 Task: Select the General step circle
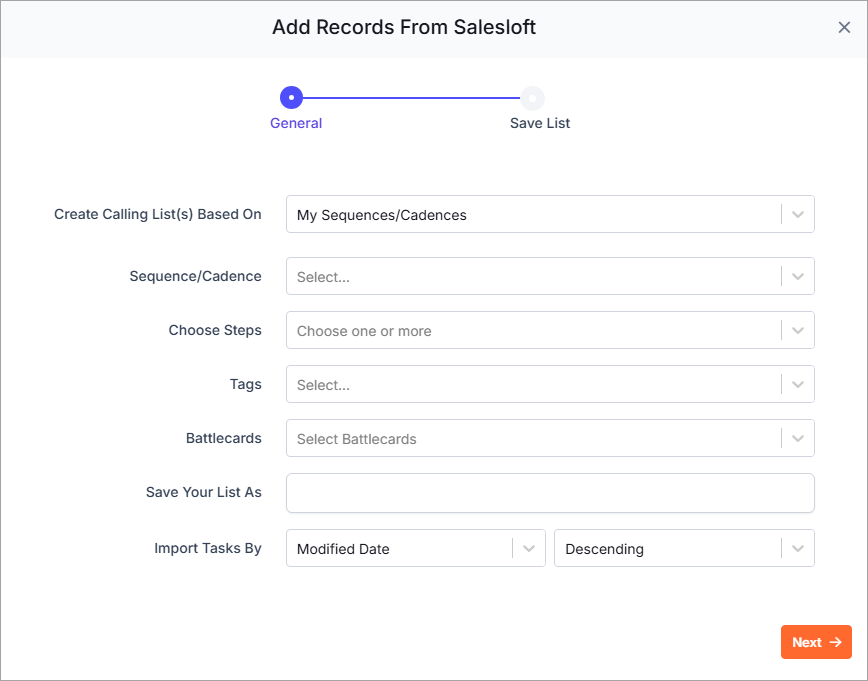pyautogui.click(x=291, y=97)
